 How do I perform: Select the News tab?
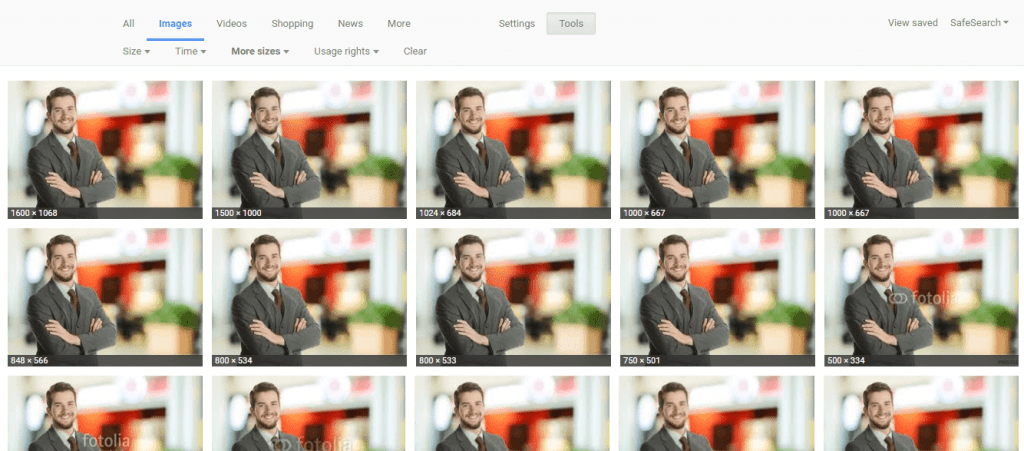coord(350,24)
